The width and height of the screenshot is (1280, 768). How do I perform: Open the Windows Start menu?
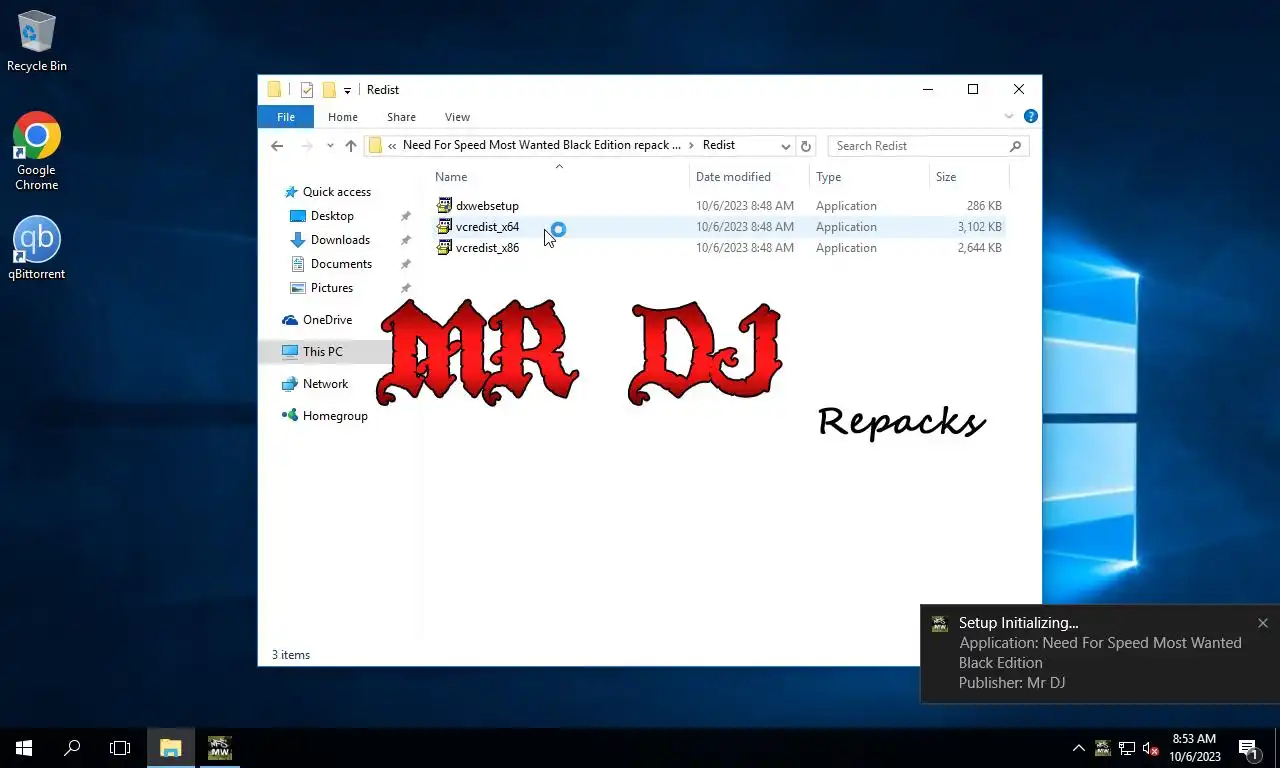tap(24, 748)
